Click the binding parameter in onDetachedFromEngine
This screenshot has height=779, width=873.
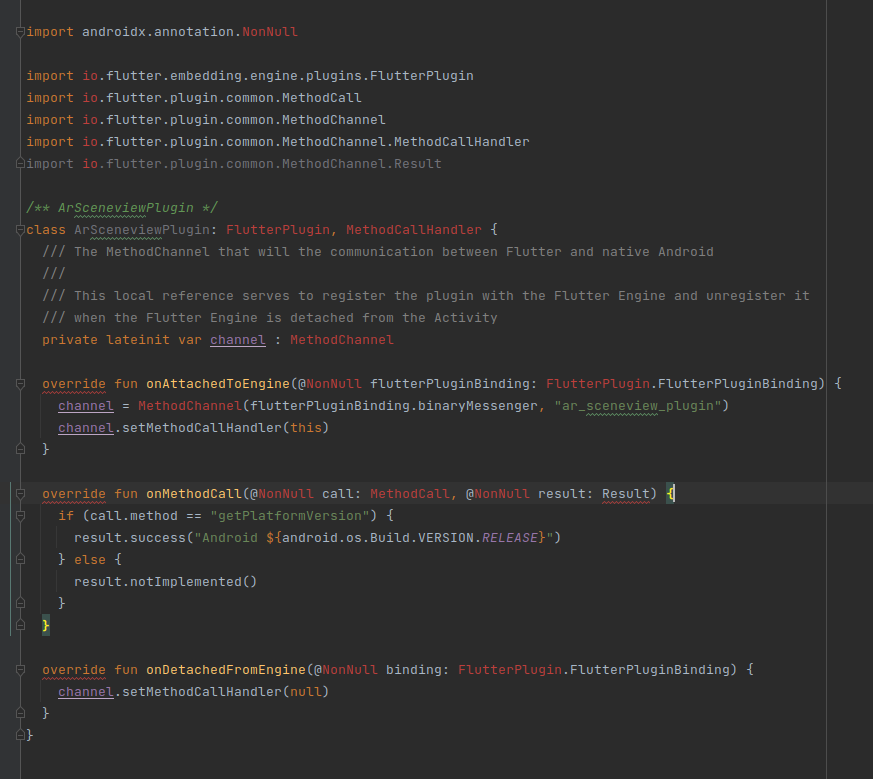pyautogui.click(x=414, y=670)
